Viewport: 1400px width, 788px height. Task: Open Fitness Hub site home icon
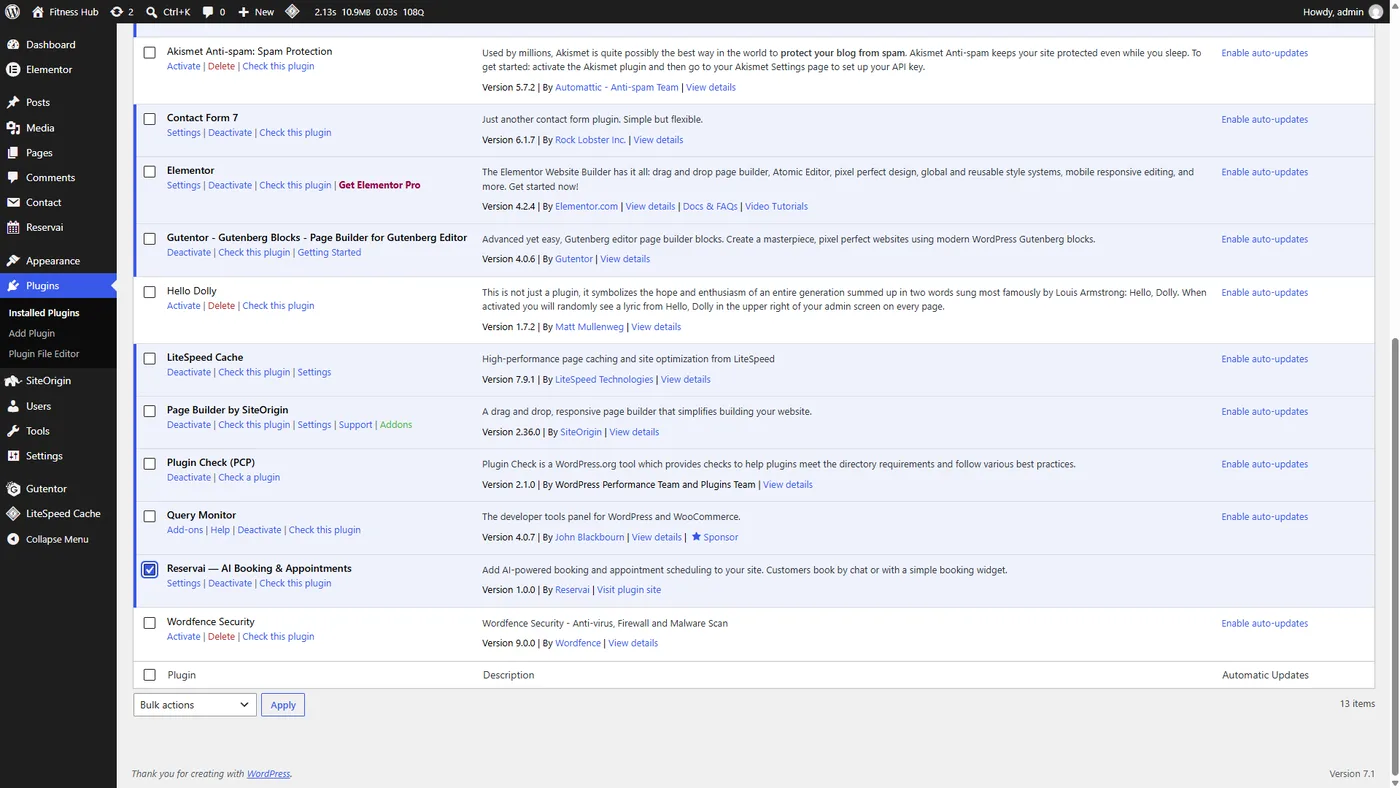38,12
